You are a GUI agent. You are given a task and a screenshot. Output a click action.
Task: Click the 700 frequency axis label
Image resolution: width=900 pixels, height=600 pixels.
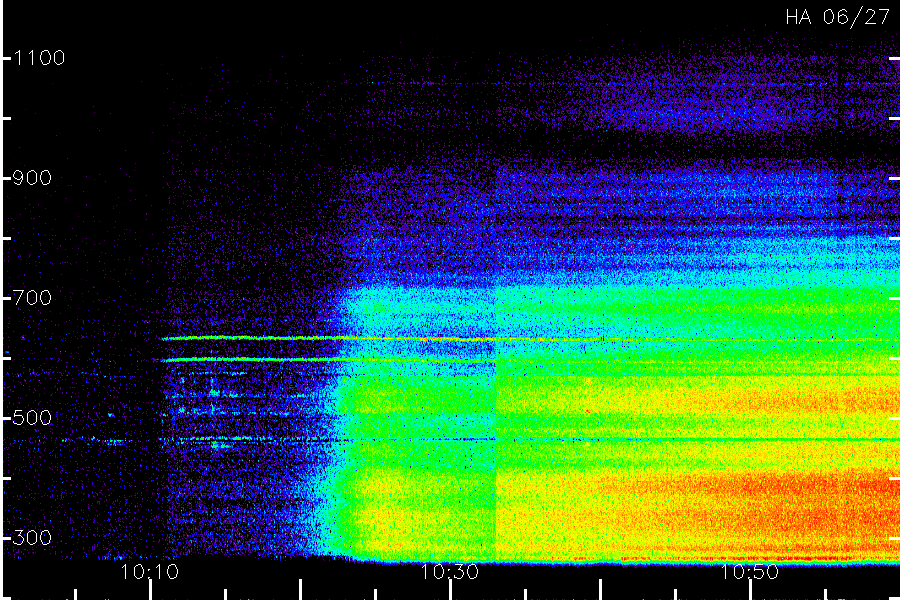(32, 298)
